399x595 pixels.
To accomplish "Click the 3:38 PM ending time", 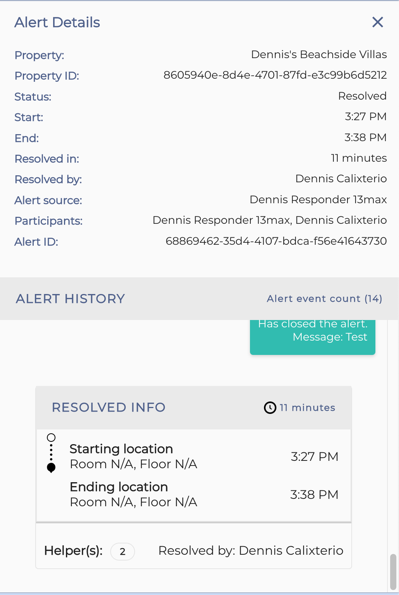I will (x=314, y=494).
